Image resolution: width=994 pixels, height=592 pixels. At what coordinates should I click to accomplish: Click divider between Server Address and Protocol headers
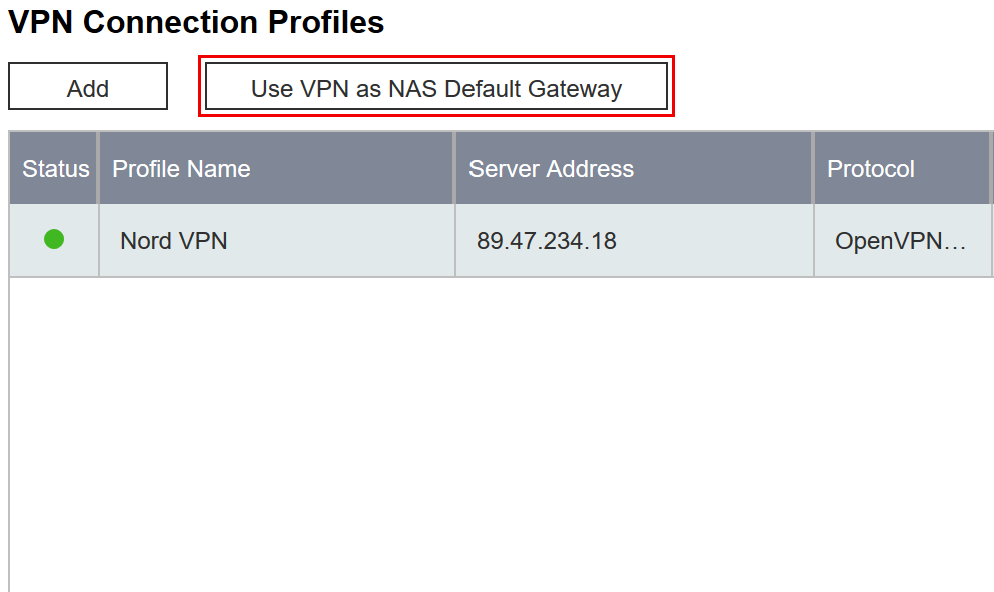pyautogui.click(x=814, y=168)
